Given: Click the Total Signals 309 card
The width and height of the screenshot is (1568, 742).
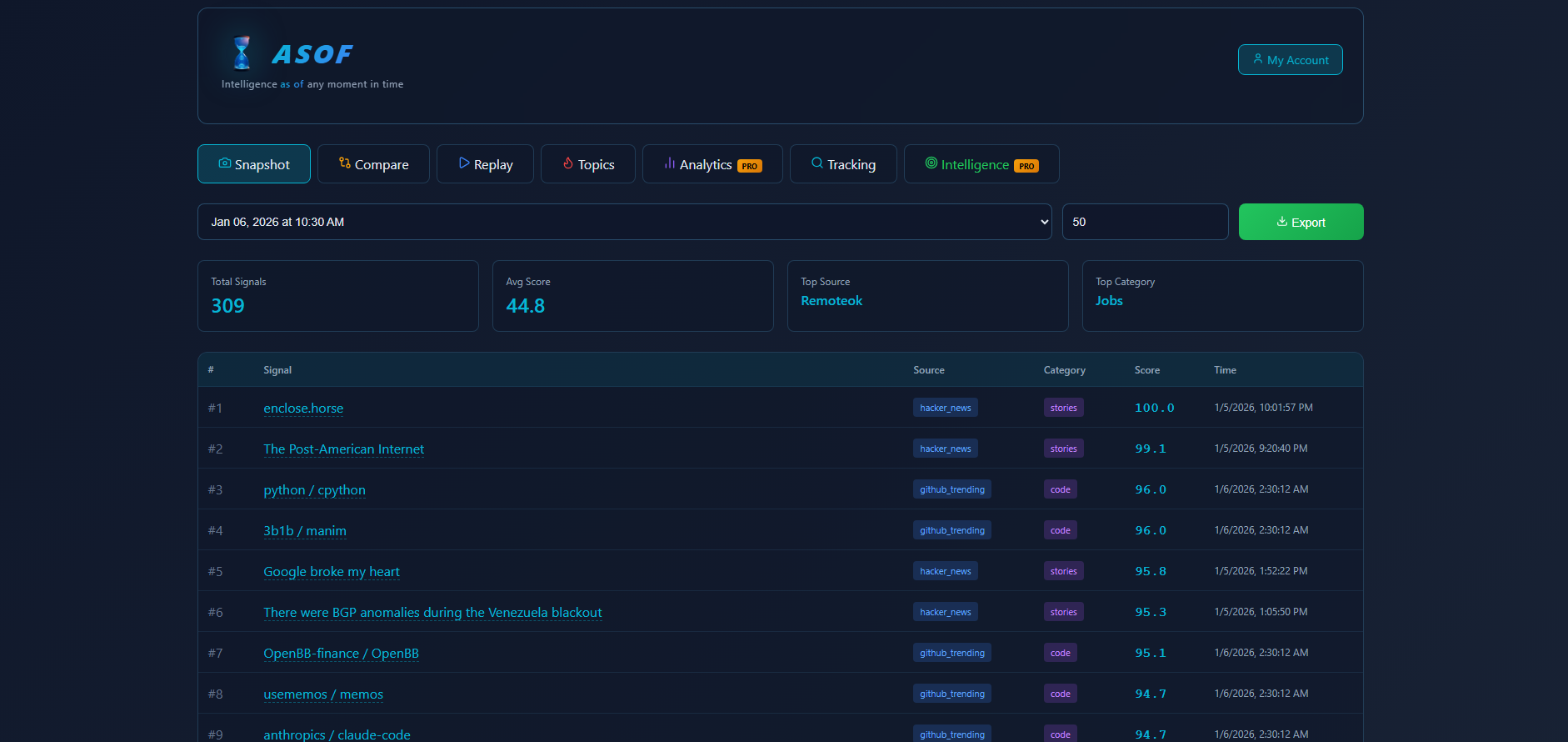Looking at the screenshot, I should click(x=338, y=296).
